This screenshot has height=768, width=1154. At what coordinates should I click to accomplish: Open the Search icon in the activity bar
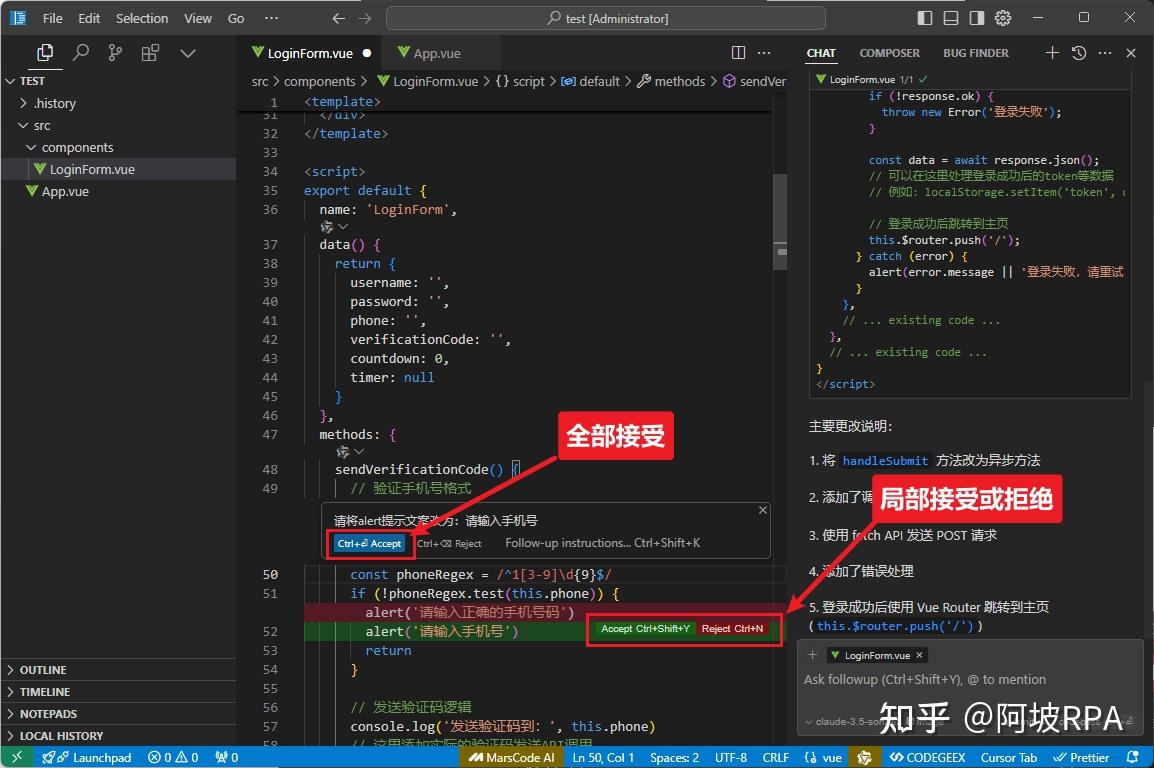click(80, 52)
